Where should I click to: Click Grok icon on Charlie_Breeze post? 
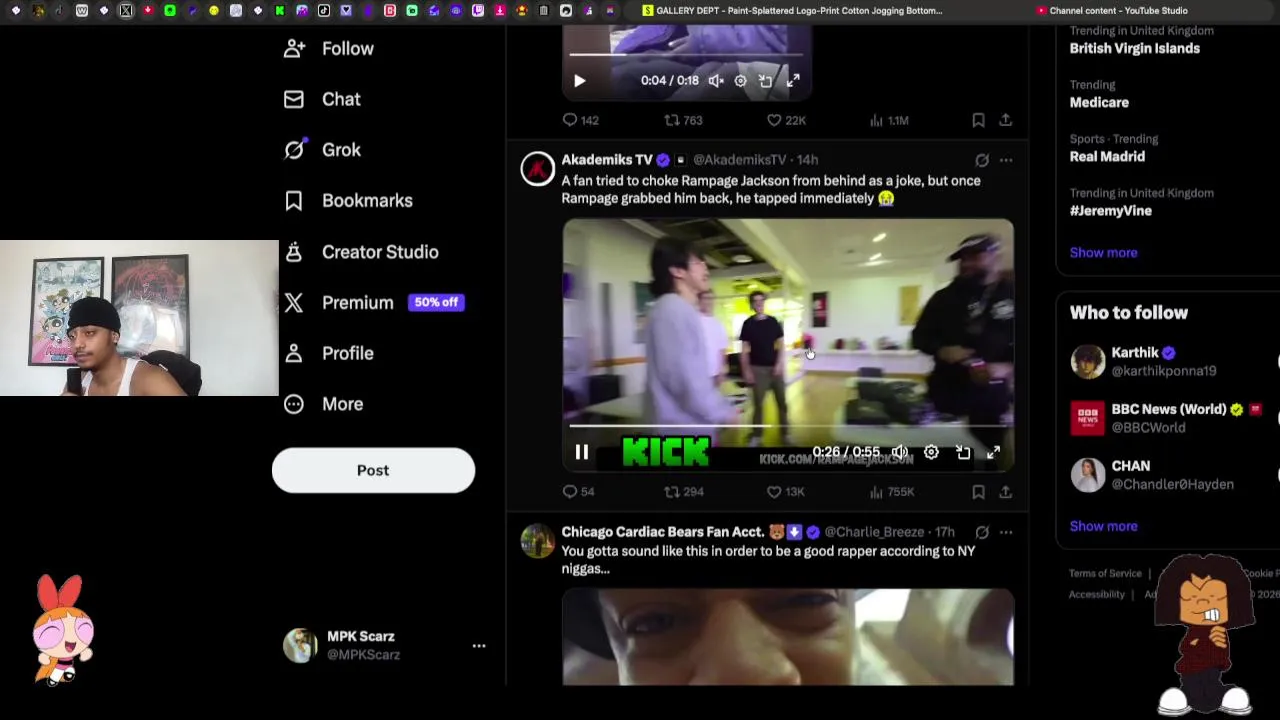point(982,532)
